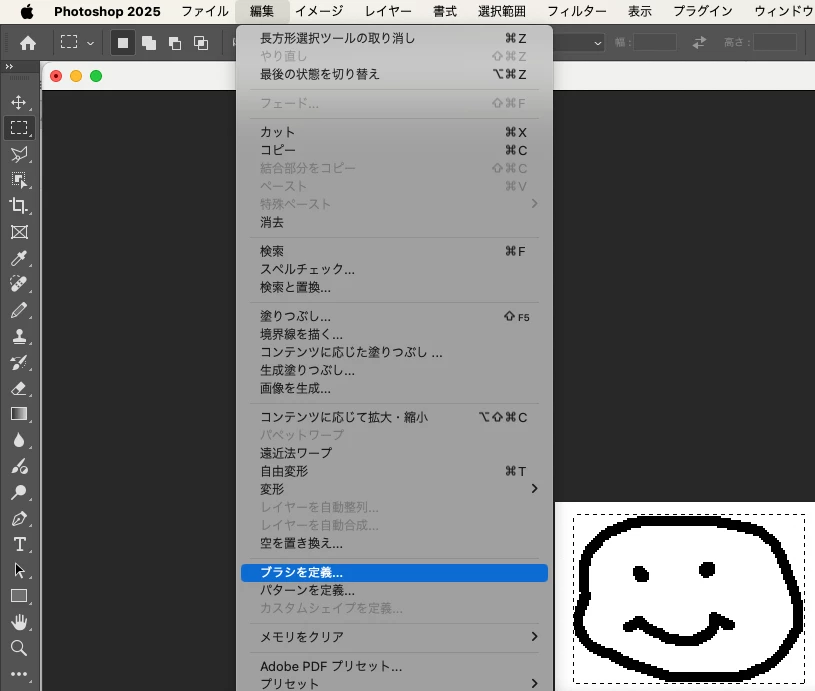The width and height of the screenshot is (815, 691).
Task: Select the Dodge tool
Action: pyautogui.click(x=19, y=492)
